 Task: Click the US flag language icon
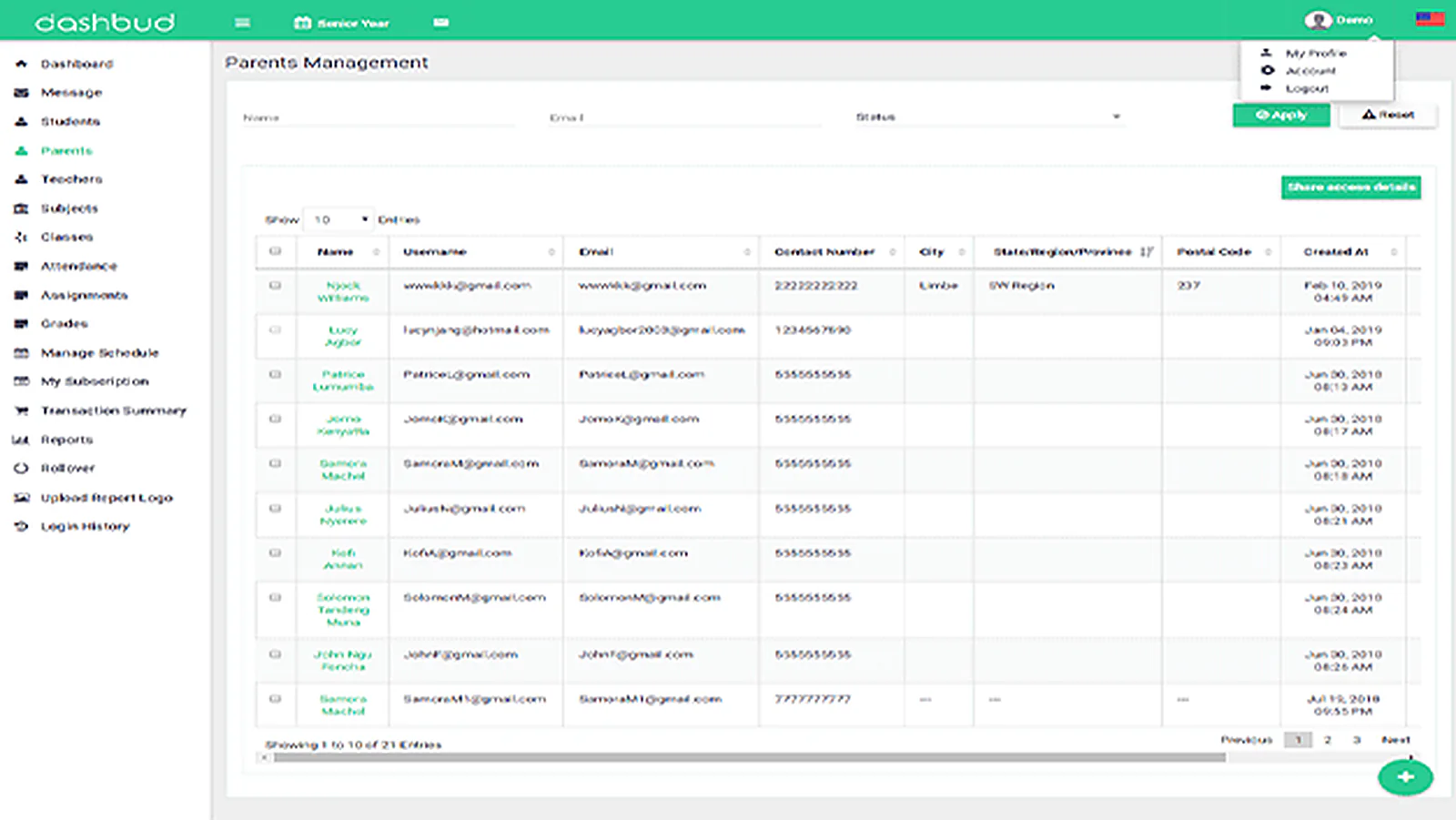1430,19
